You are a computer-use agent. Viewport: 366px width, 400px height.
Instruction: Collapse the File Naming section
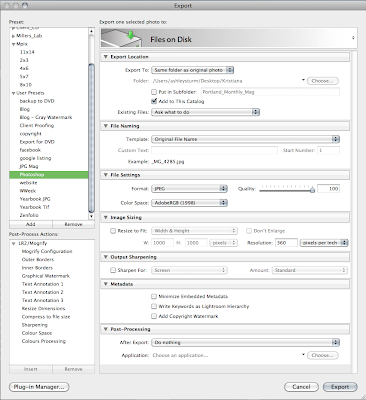pyautogui.click(x=105, y=126)
